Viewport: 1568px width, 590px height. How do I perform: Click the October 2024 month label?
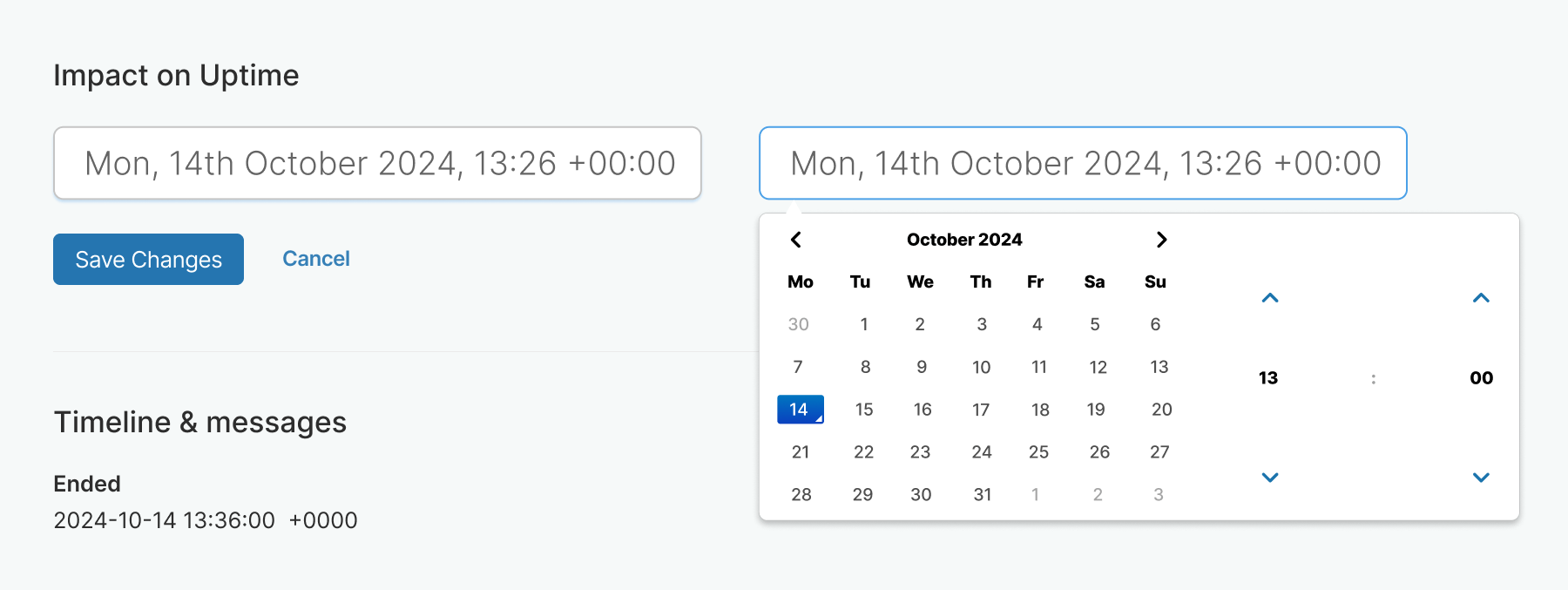[963, 240]
